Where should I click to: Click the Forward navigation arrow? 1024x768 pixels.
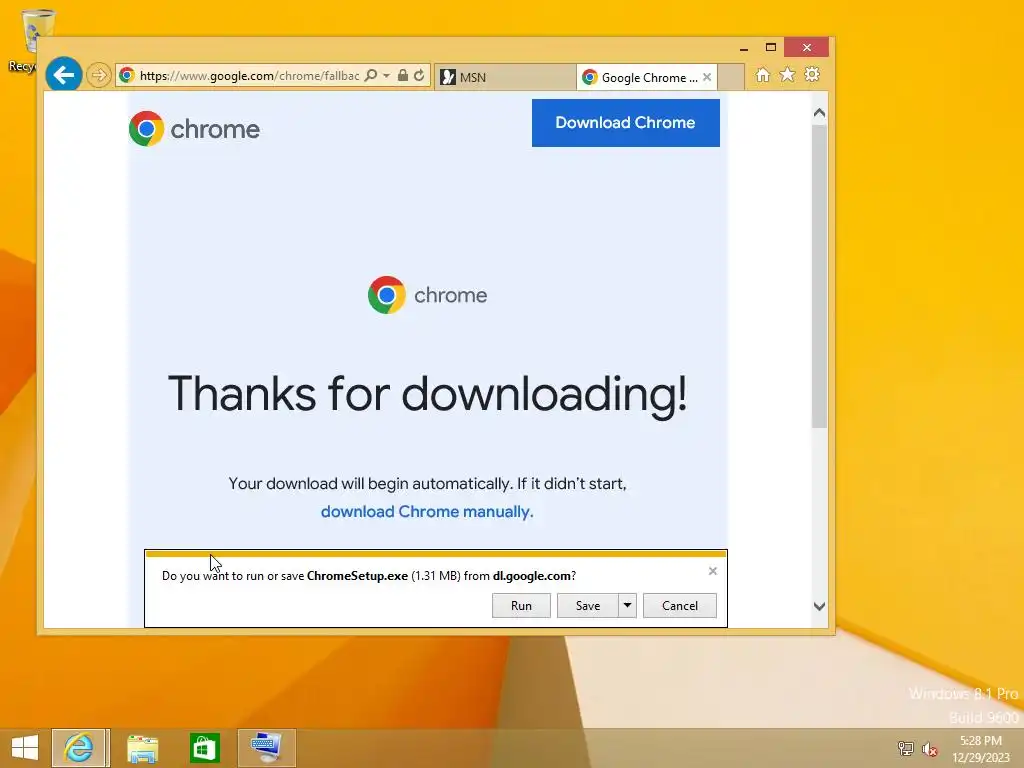coord(99,76)
